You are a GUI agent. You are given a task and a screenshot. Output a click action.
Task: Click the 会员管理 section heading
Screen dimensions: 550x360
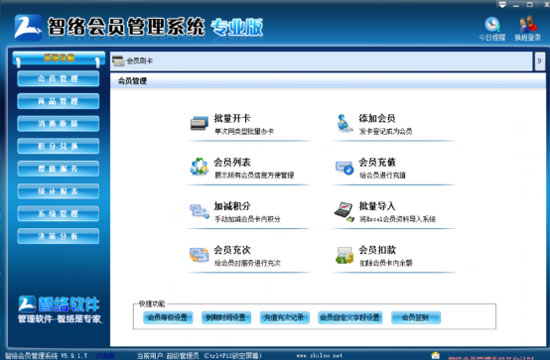[x=132, y=81]
